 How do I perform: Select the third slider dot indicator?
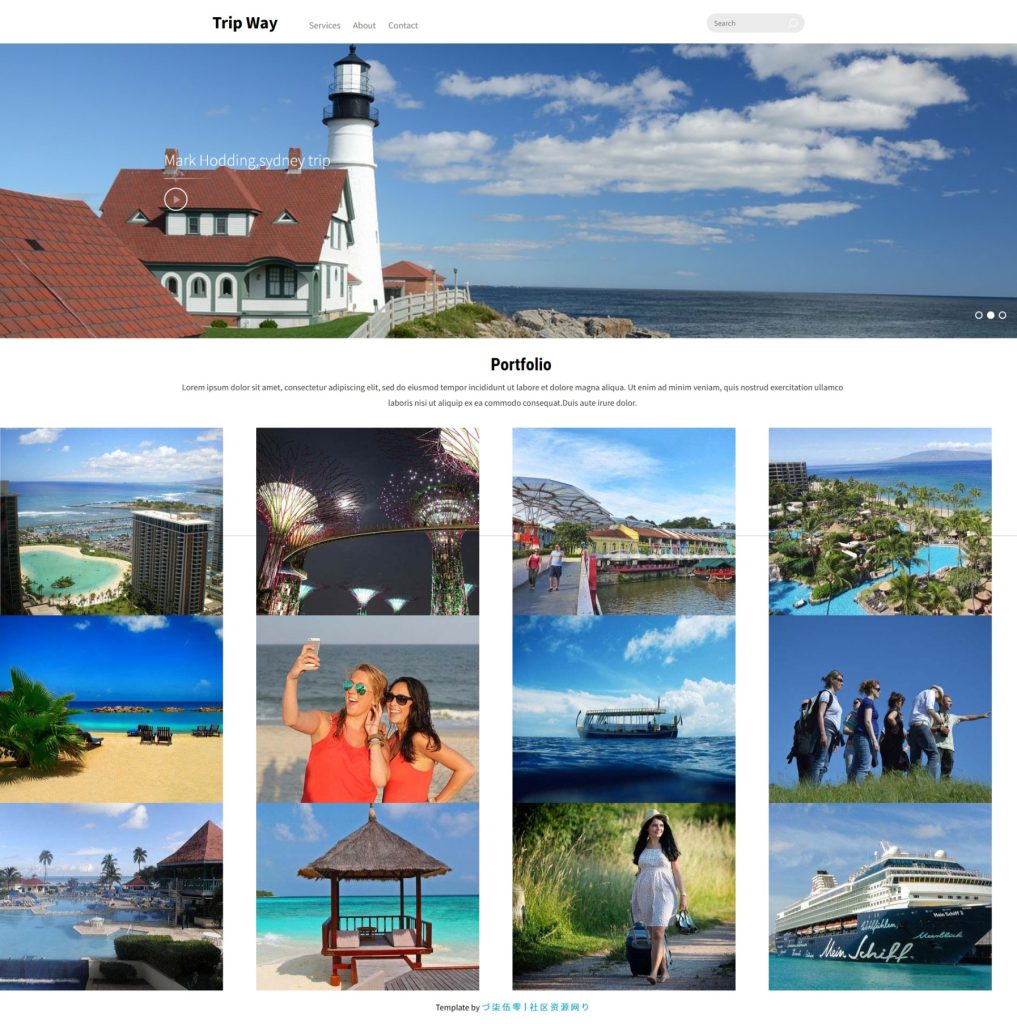click(1003, 315)
